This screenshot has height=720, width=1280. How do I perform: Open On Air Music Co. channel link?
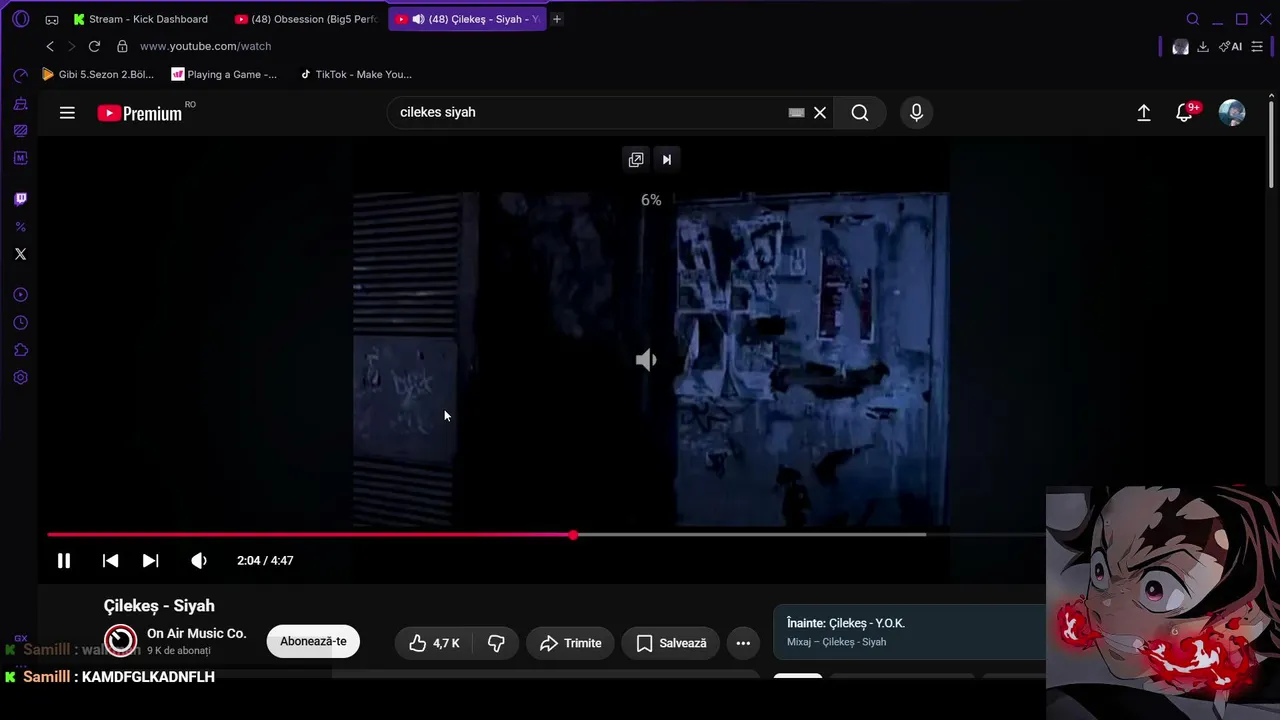(x=196, y=634)
